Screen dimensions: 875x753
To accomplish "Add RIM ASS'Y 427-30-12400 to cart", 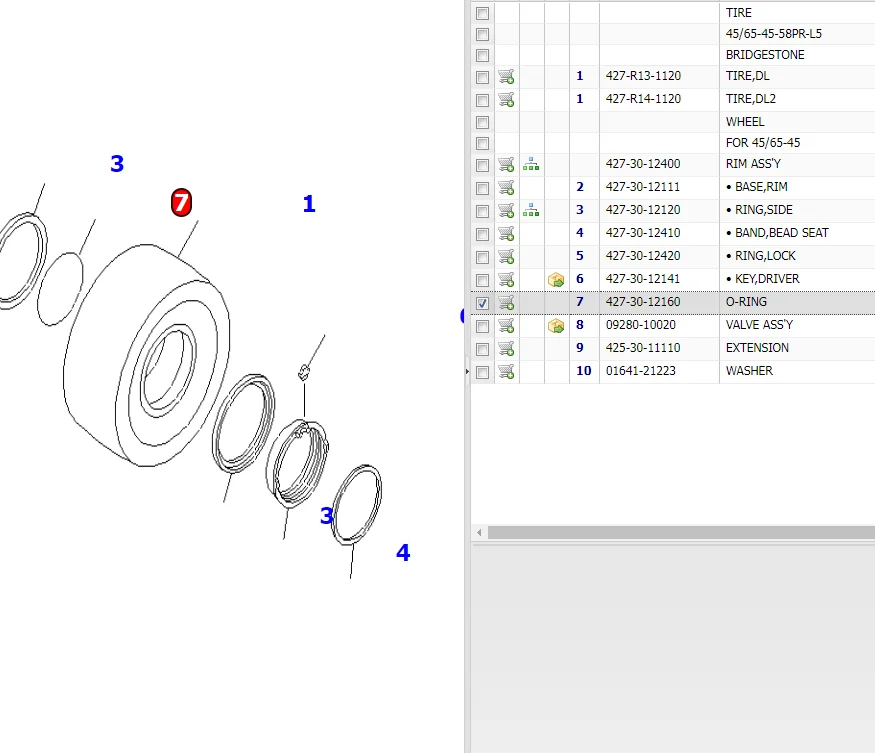I will (506, 165).
